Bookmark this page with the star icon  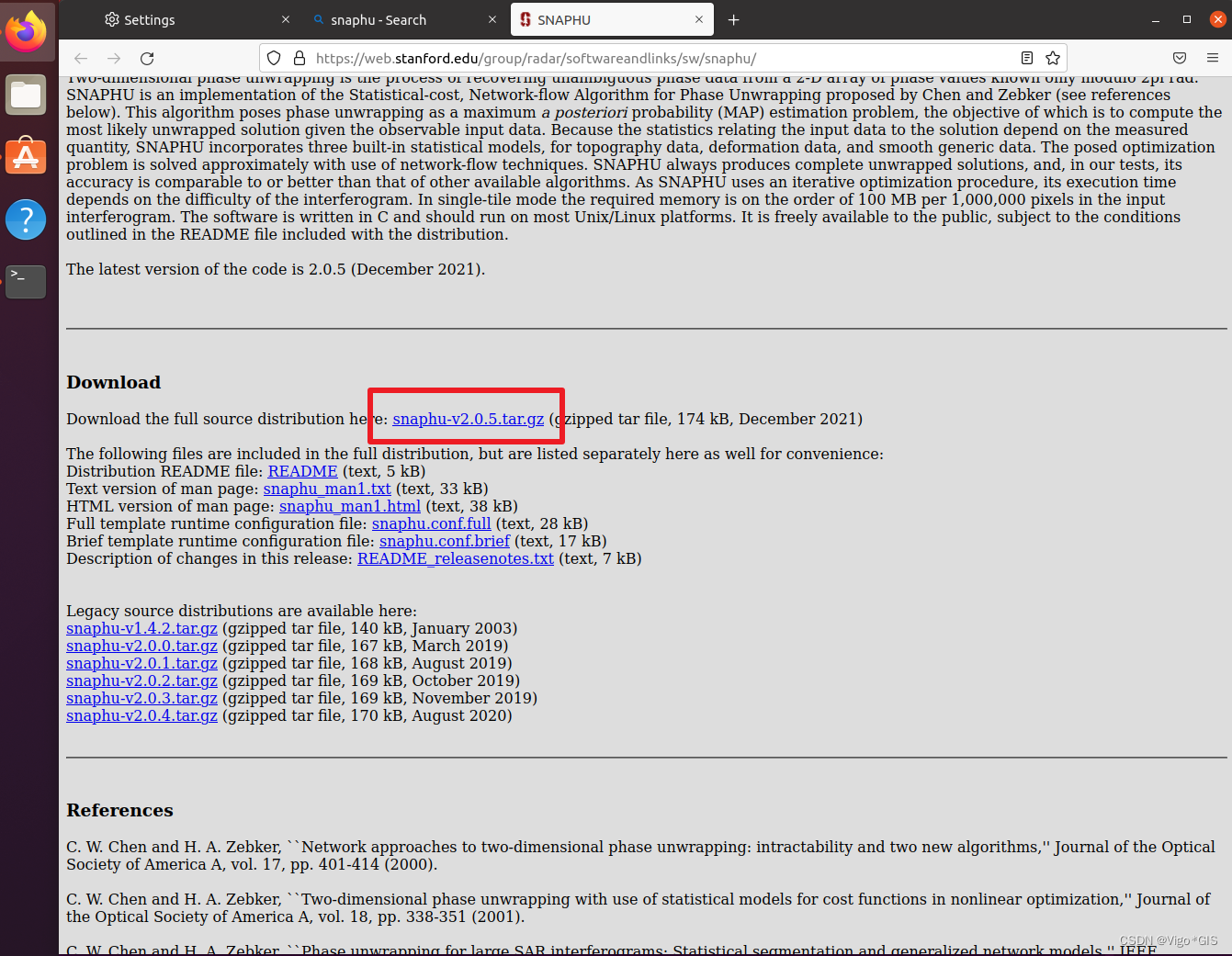(1053, 58)
